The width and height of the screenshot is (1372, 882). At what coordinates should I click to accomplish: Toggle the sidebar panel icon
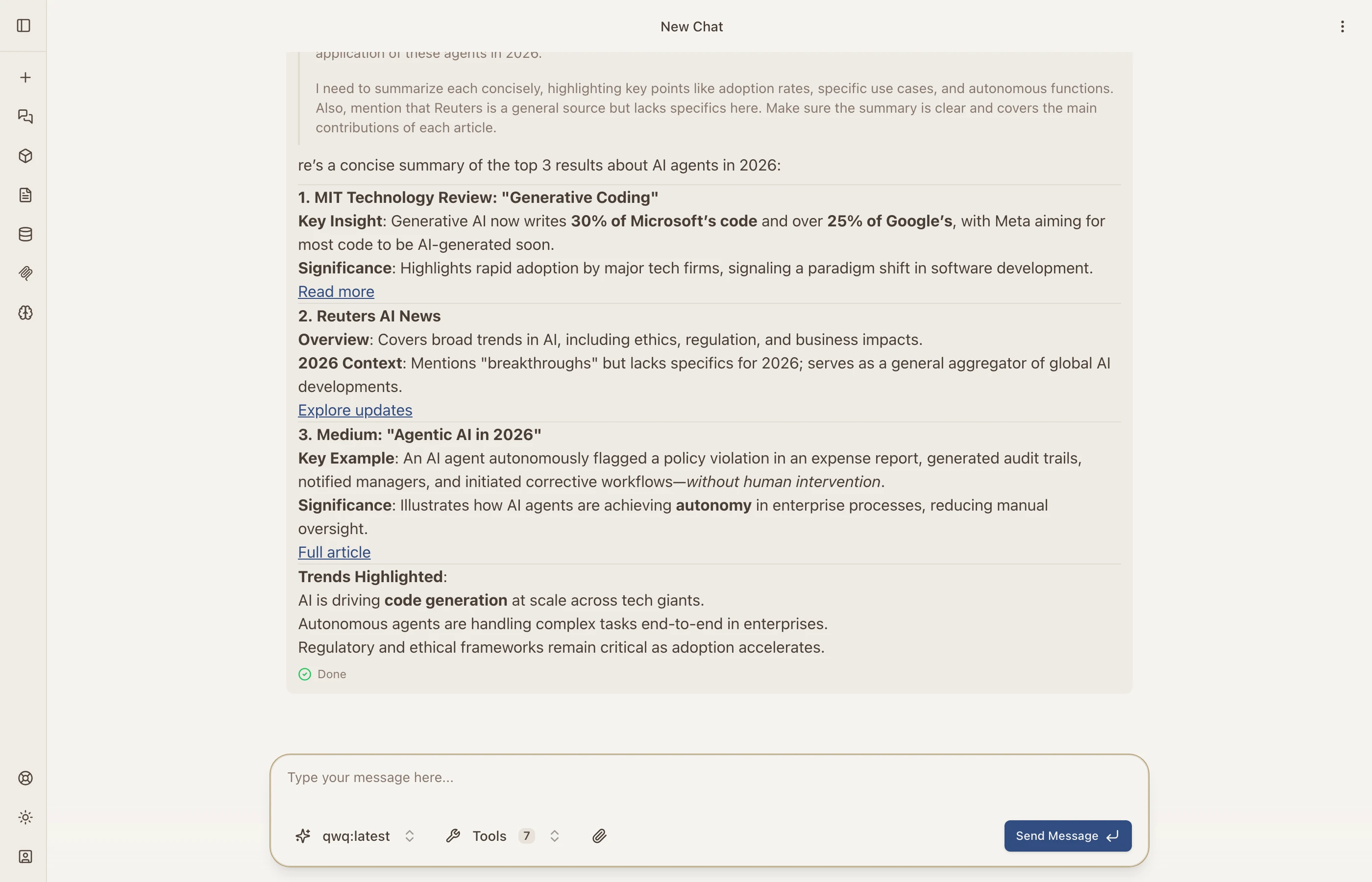(24, 26)
